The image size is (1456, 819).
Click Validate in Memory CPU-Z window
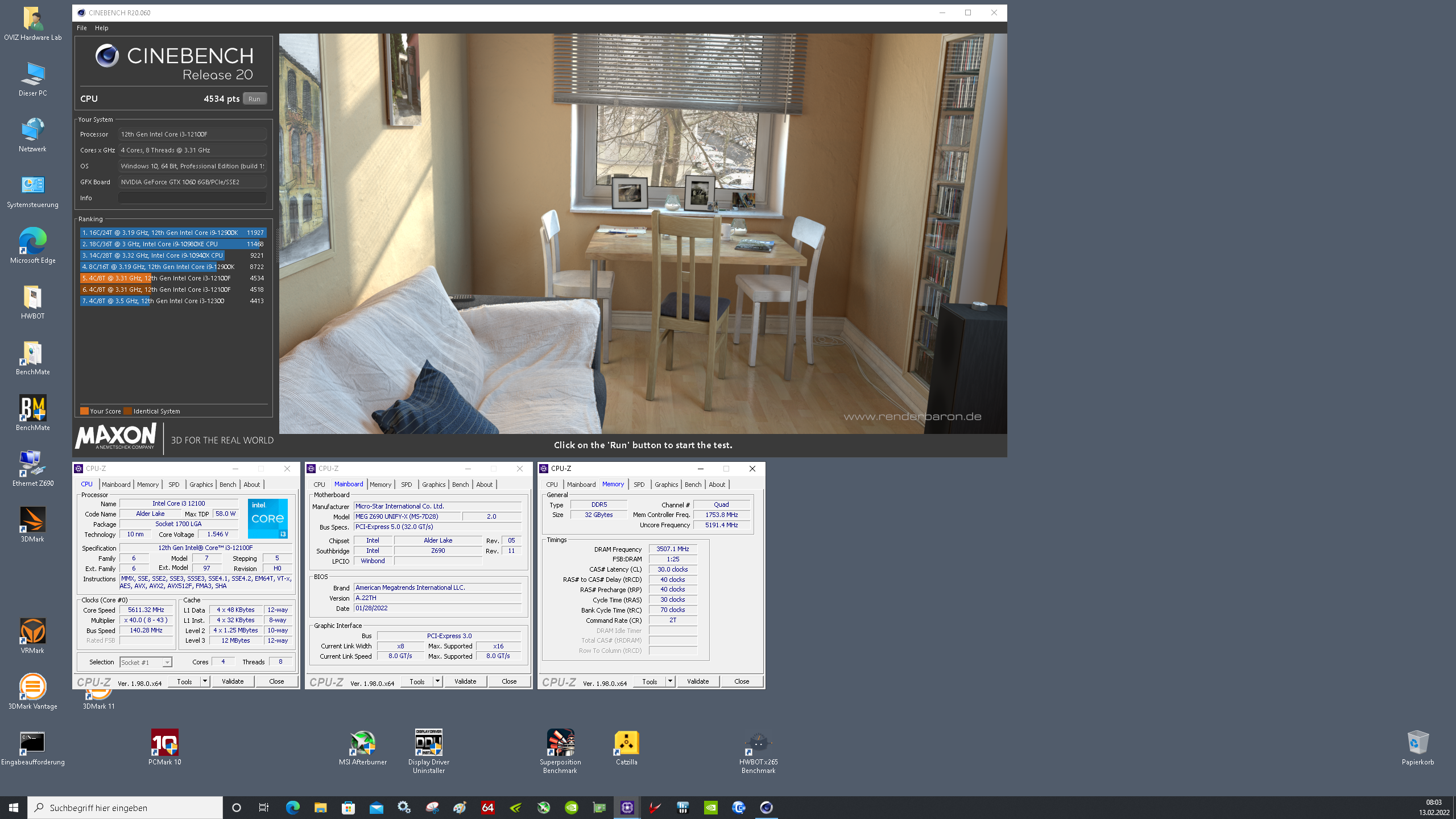pyautogui.click(x=698, y=681)
